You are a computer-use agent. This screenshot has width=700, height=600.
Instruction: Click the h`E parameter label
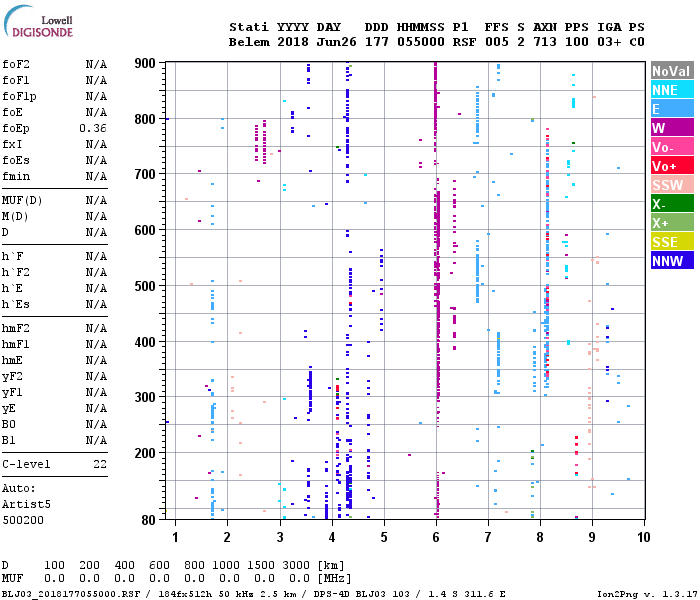click(12, 288)
